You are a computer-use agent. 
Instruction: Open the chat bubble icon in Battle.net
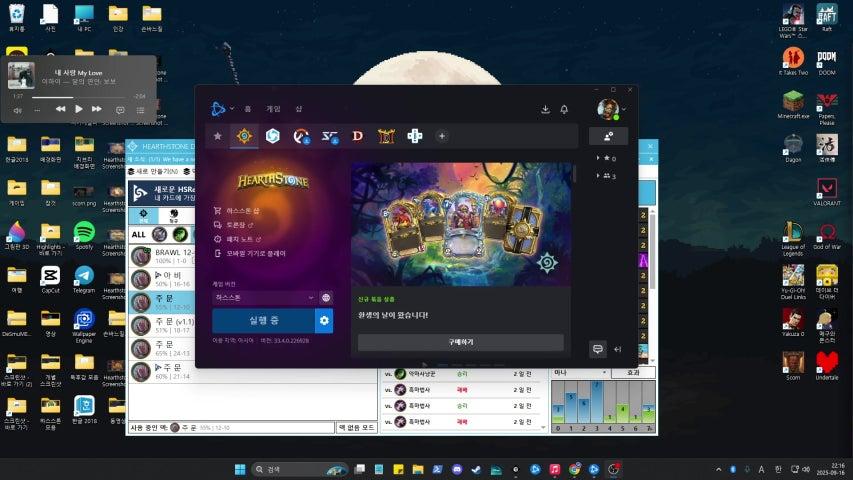coord(597,349)
